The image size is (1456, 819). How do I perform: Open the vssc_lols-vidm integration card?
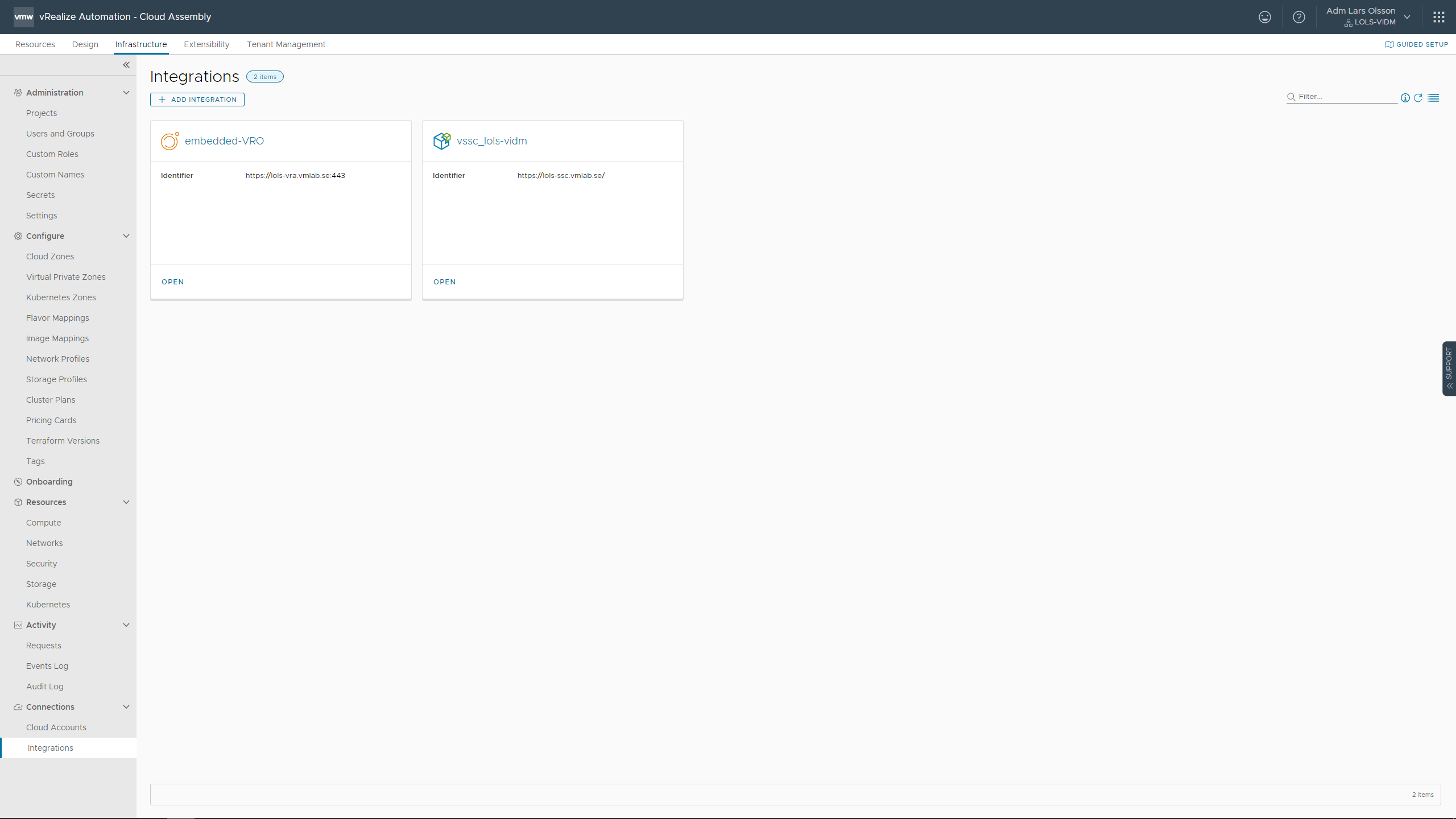[445, 282]
